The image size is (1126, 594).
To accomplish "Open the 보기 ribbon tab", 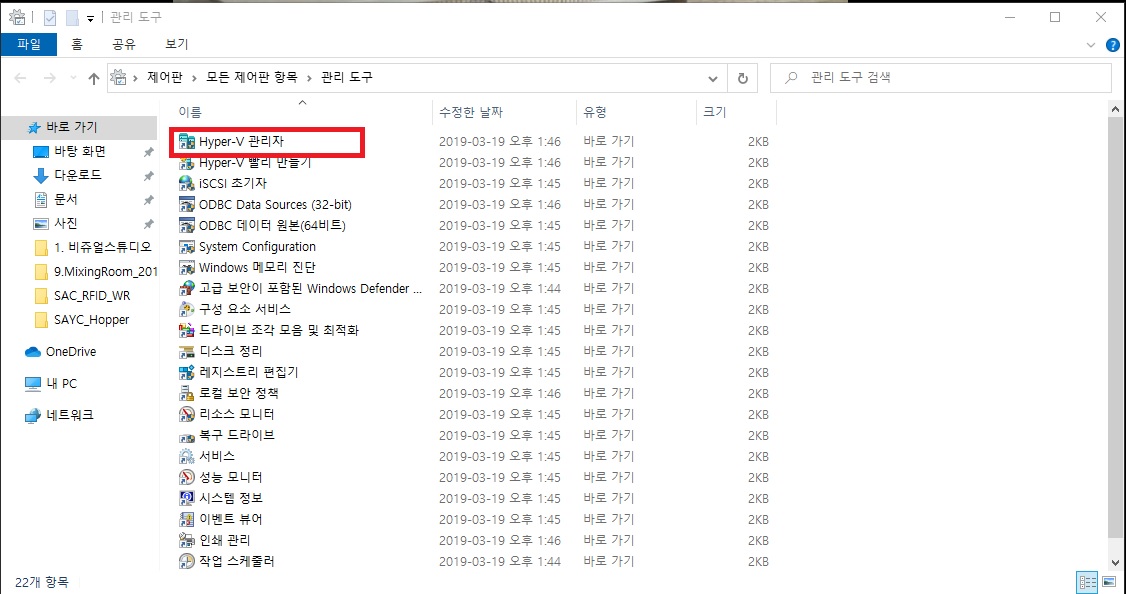I will (x=177, y=45).
